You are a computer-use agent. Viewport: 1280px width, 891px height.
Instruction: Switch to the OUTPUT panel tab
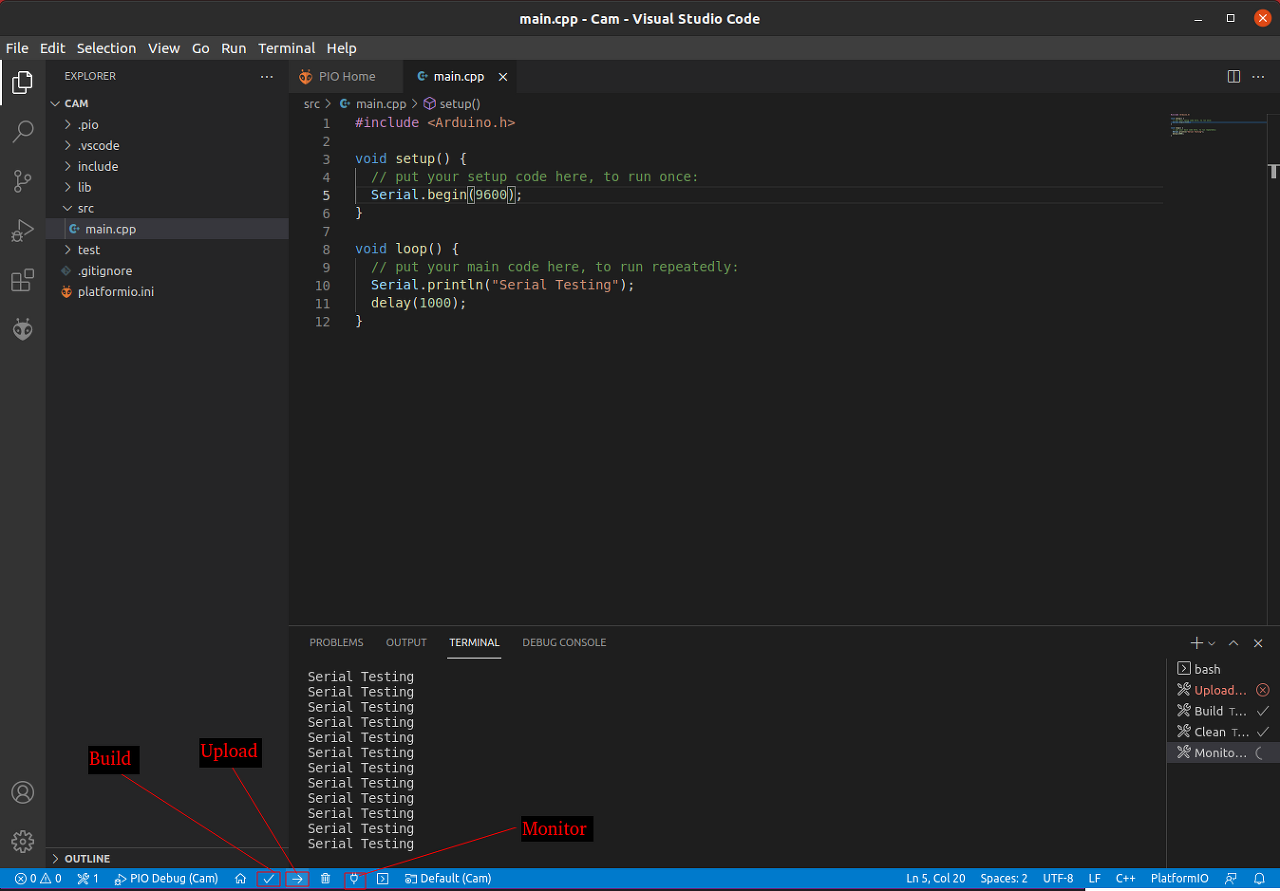coord(406,642)
